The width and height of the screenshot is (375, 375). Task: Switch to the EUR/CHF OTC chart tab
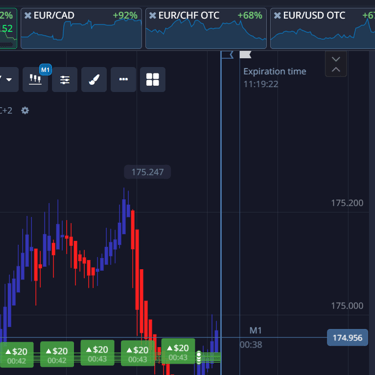coord(206,29)
